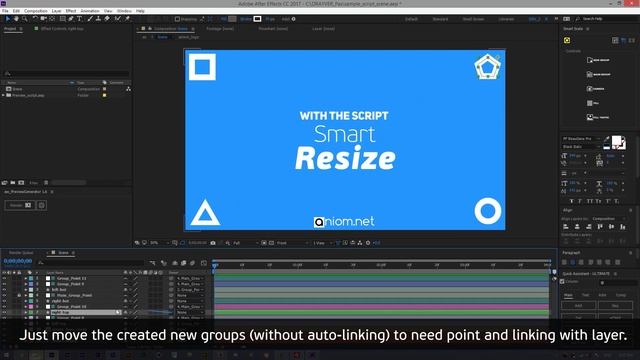Select the Rectangle shape tool
640x360 pixels.
coord(62,19)
